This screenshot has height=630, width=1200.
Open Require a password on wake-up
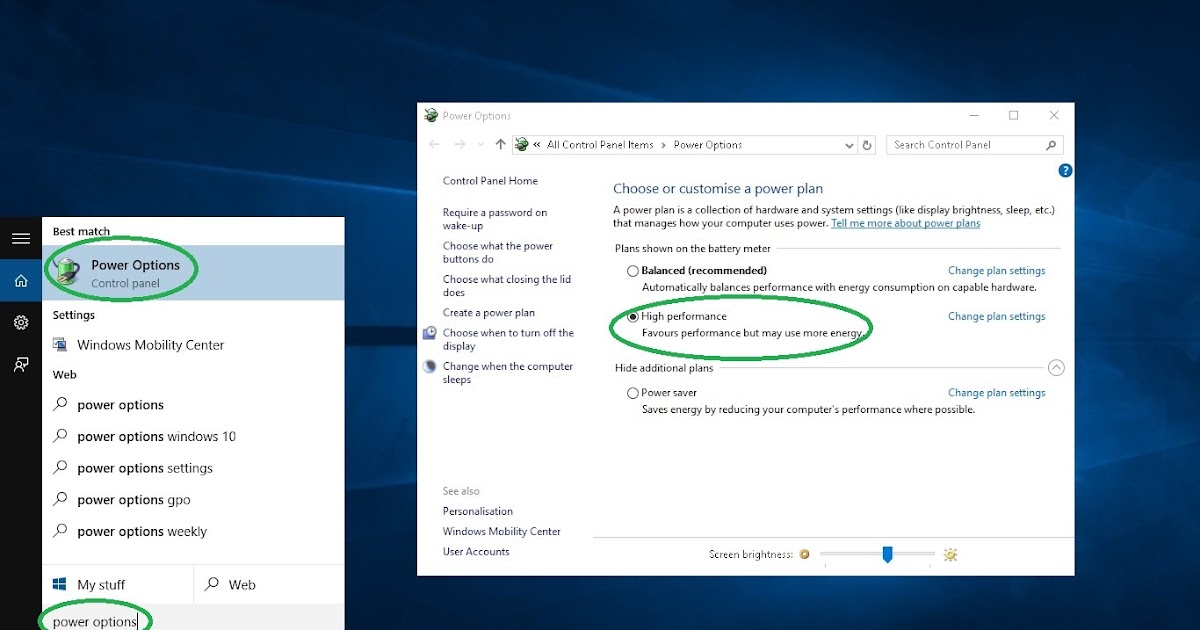tap(495, 219)
